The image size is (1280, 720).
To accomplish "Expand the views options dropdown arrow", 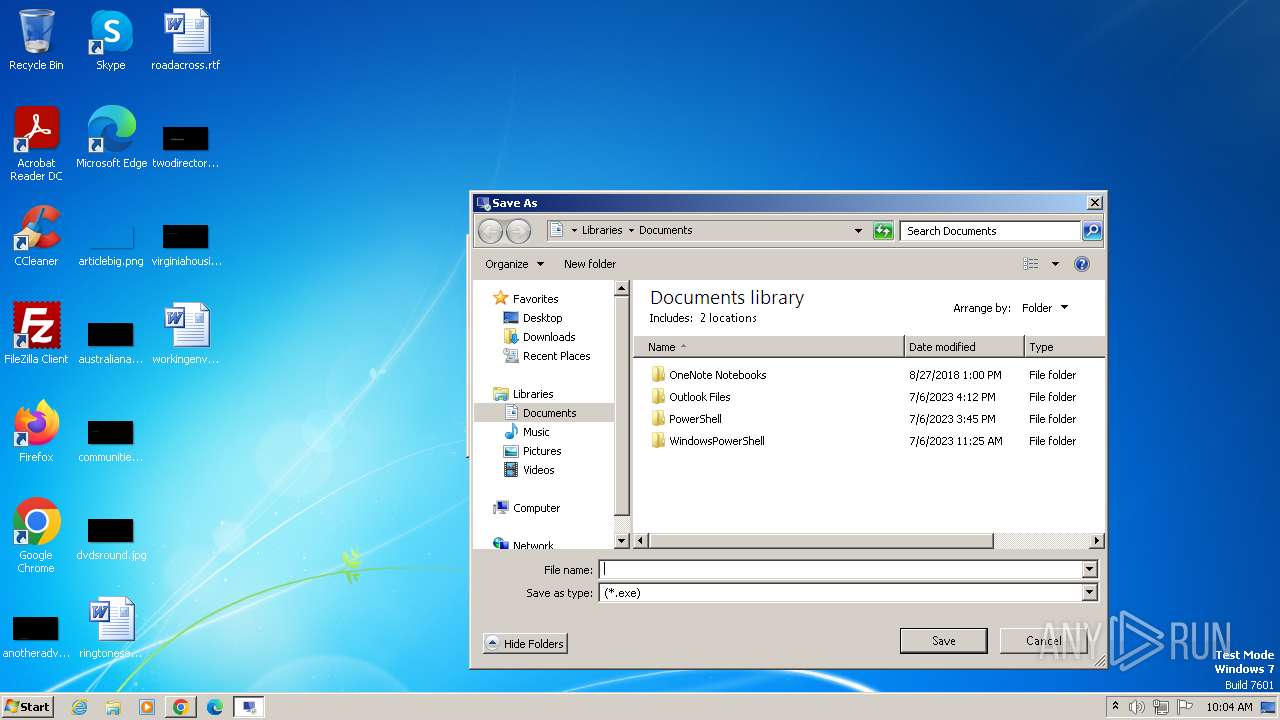I will (x=1055, y=264).
